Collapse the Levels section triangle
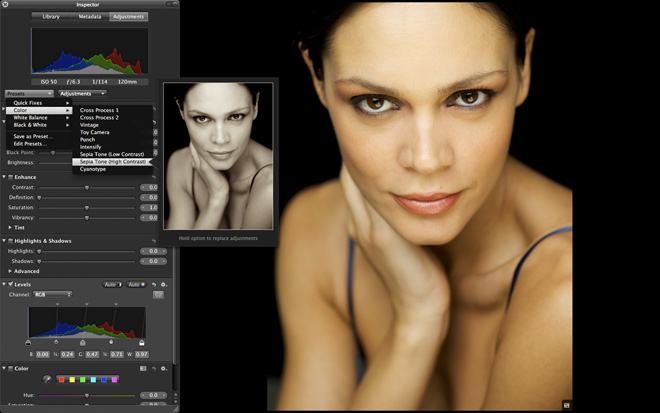The width and height of the screenshot is (660, 413). coord(4,284)
